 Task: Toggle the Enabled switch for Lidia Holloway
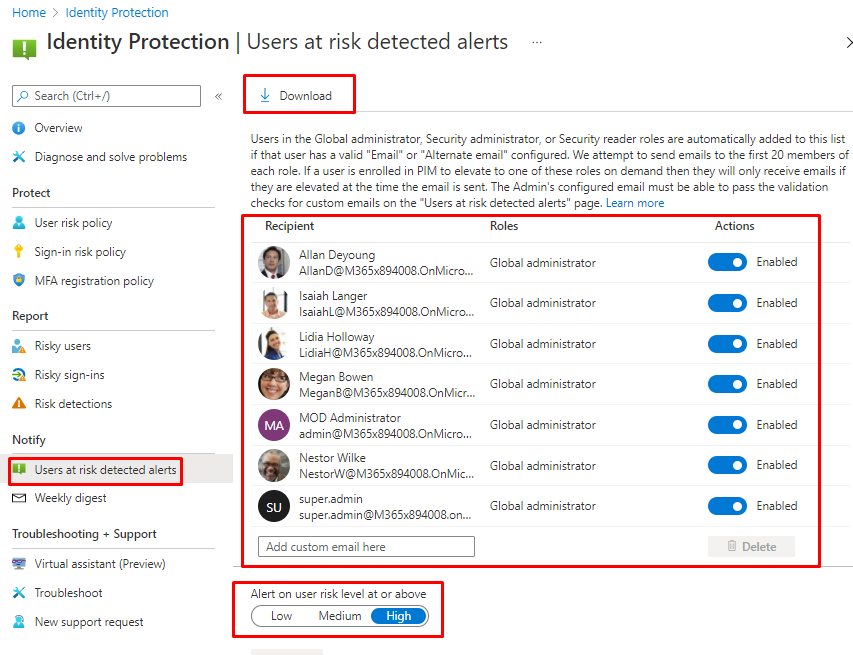click(x=727, y=344)
